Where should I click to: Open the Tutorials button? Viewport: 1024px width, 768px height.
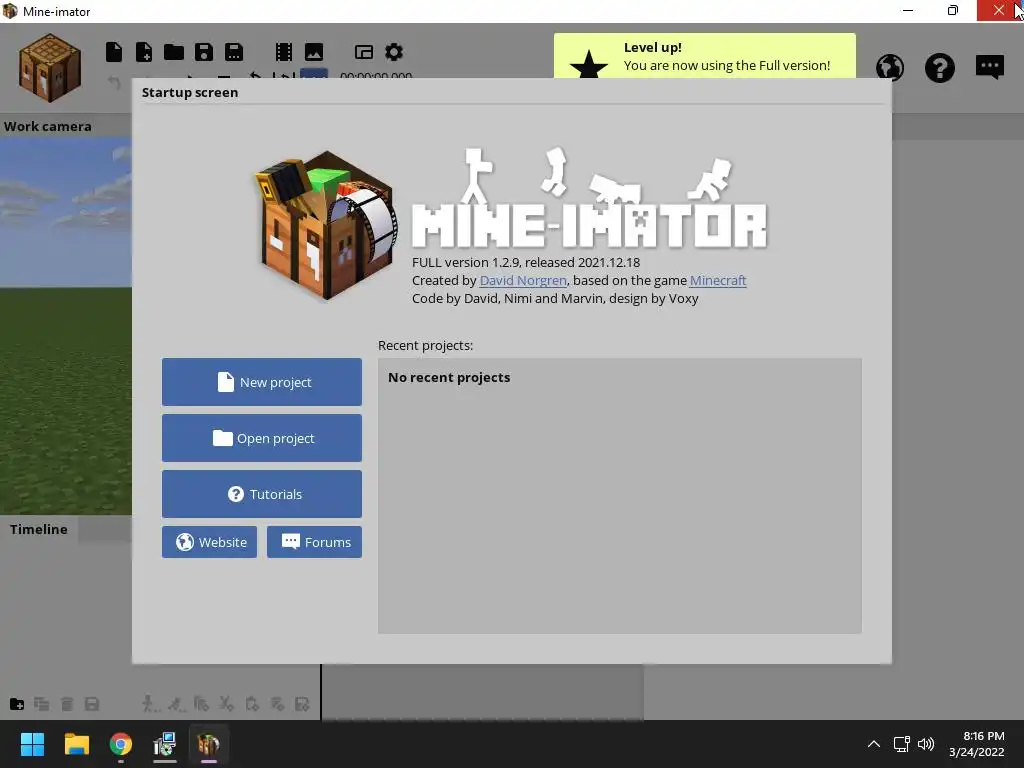click(262, 494)
